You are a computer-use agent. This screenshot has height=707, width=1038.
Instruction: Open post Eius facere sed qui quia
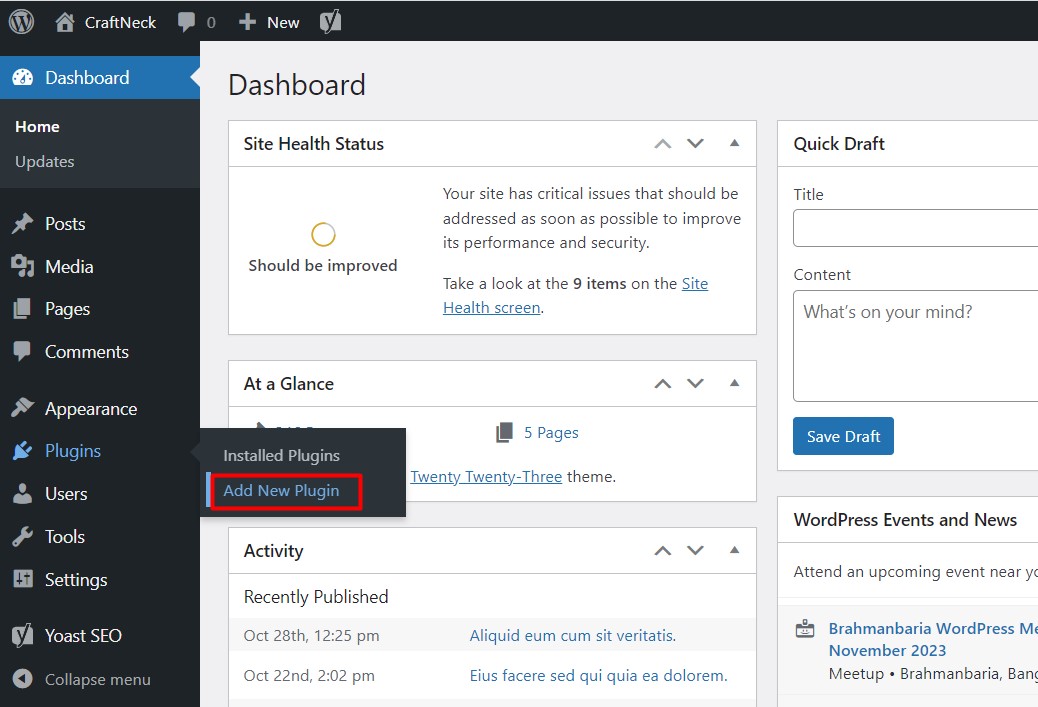click(598, 675)
